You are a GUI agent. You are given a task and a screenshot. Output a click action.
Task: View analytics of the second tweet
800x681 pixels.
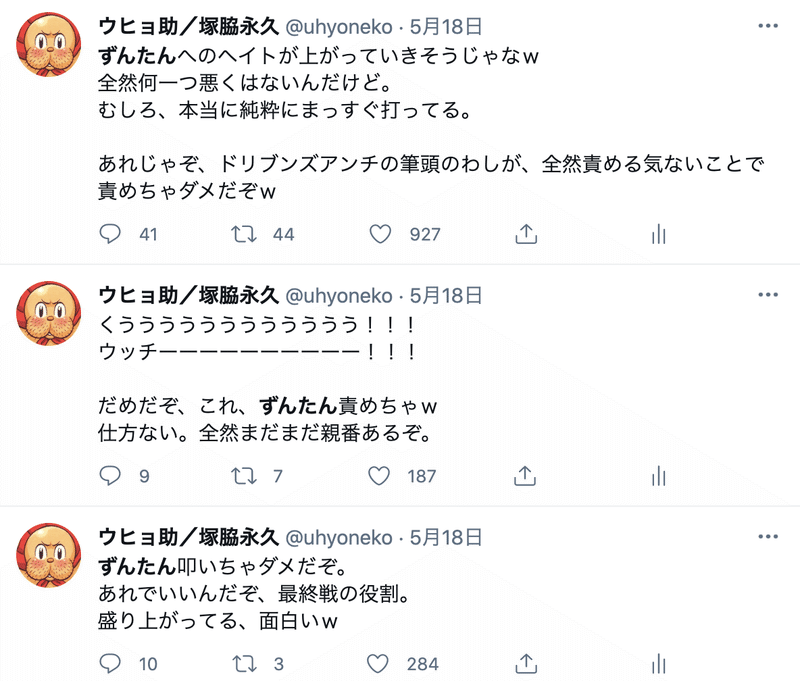click(659, 476)
